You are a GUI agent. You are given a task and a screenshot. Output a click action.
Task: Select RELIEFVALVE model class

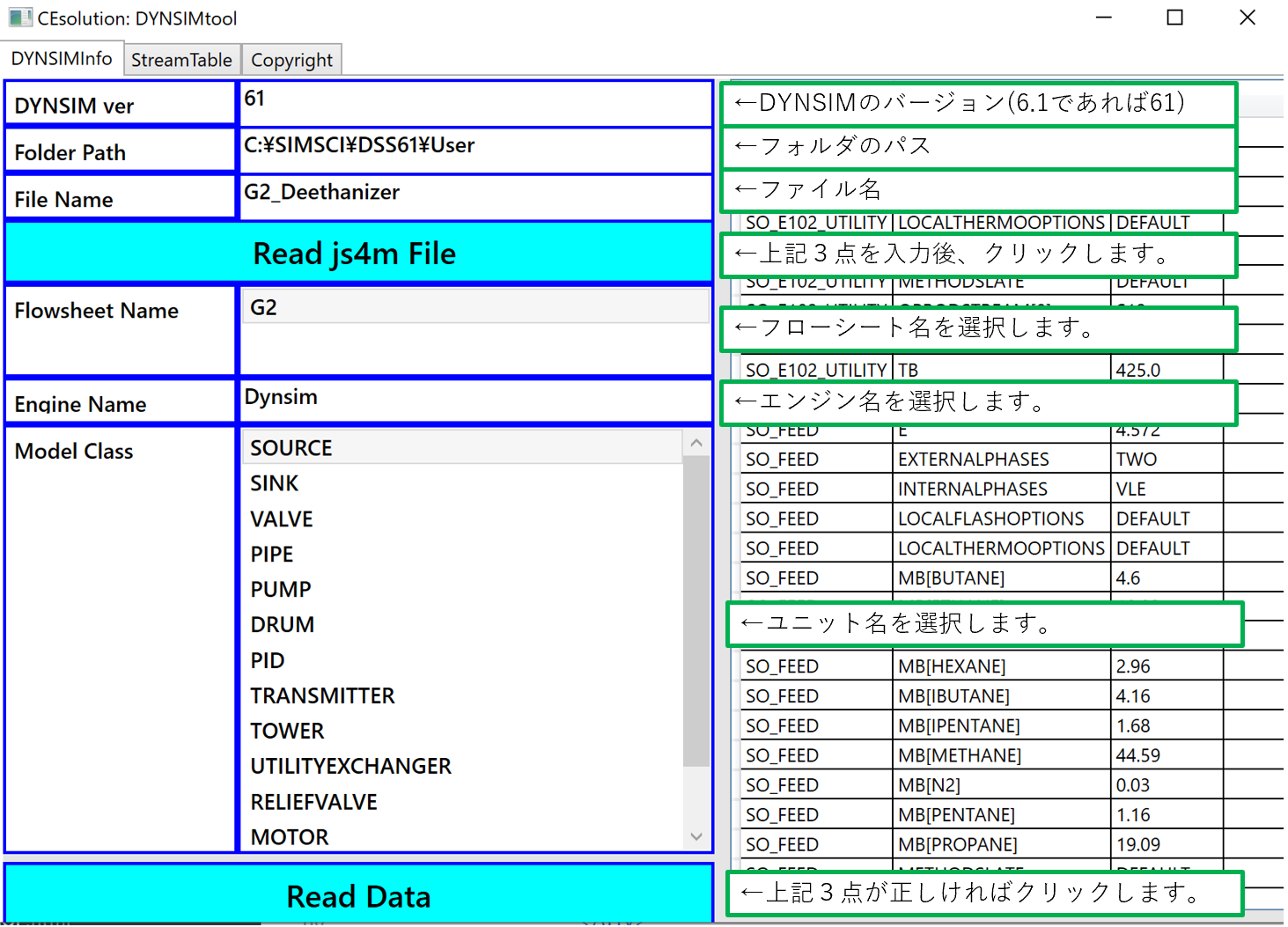(463, 802)
